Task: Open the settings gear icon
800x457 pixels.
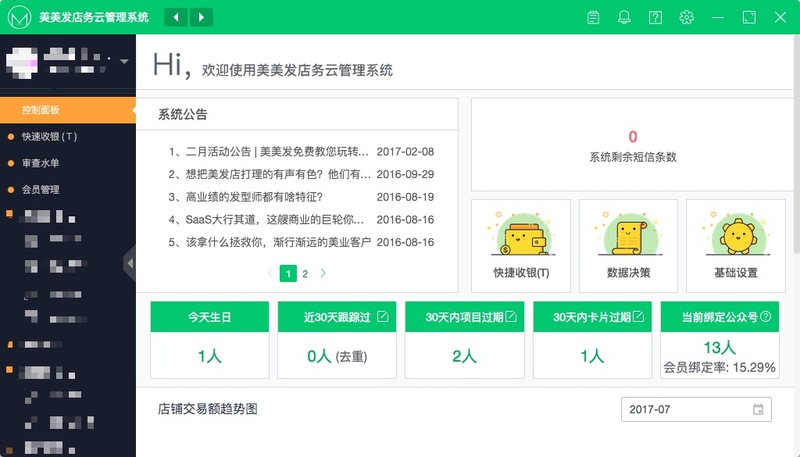Action: pos(686,17)
